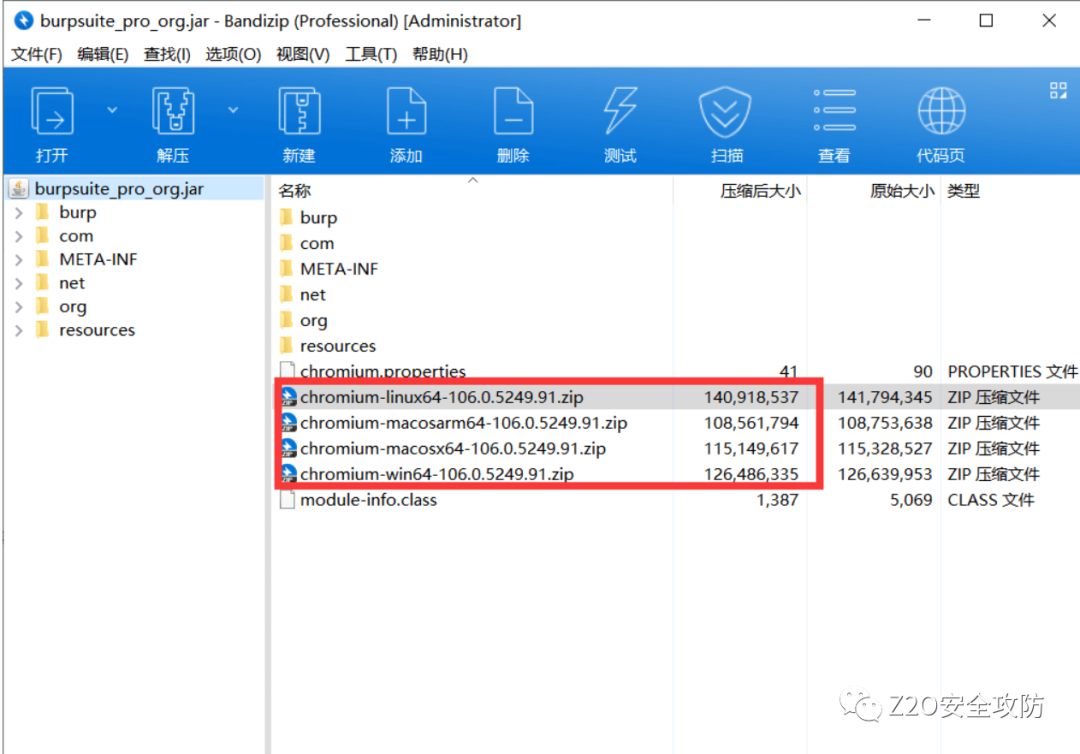
Task: Sort by 压缩后大小 column header
Action: click(760, 191)
